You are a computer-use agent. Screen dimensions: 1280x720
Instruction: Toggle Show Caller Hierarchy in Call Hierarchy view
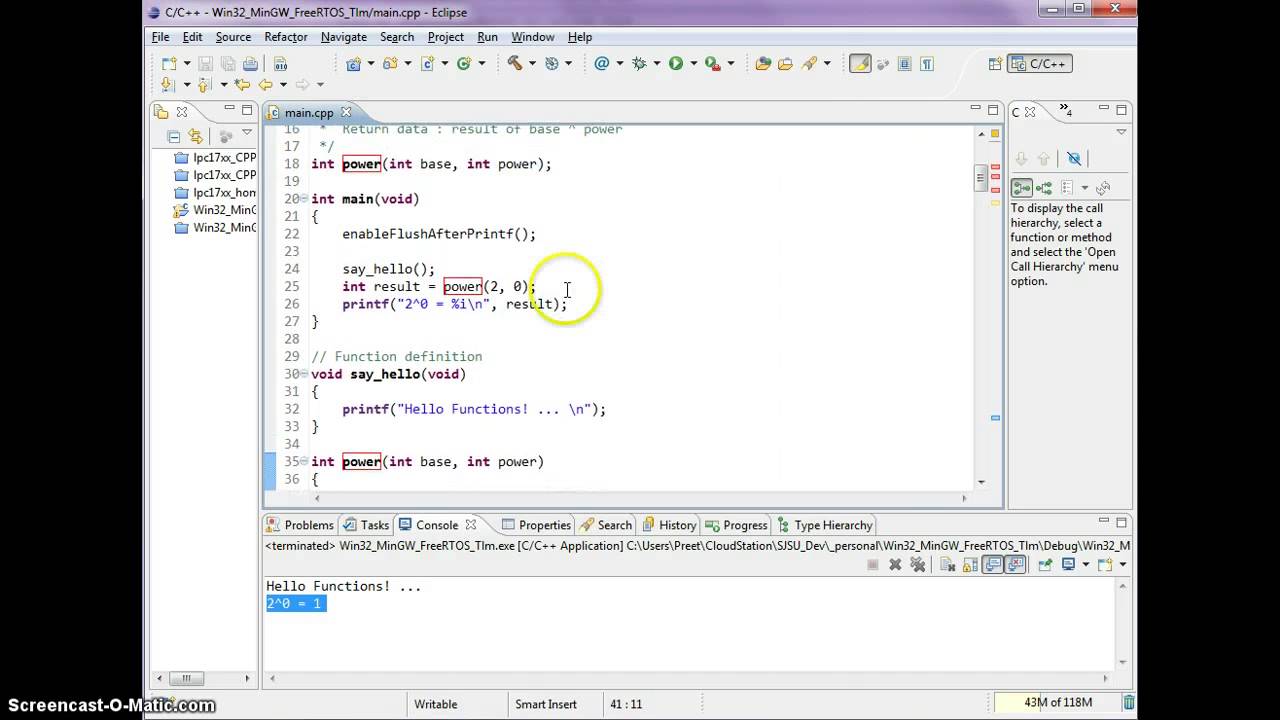[1022, 187]
